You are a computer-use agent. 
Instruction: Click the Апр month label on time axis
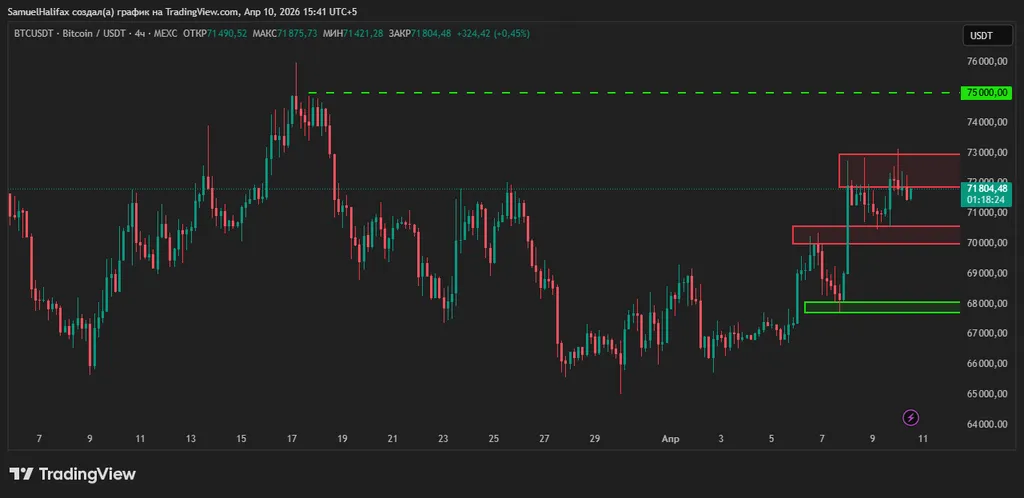click(x=671, y=439)
